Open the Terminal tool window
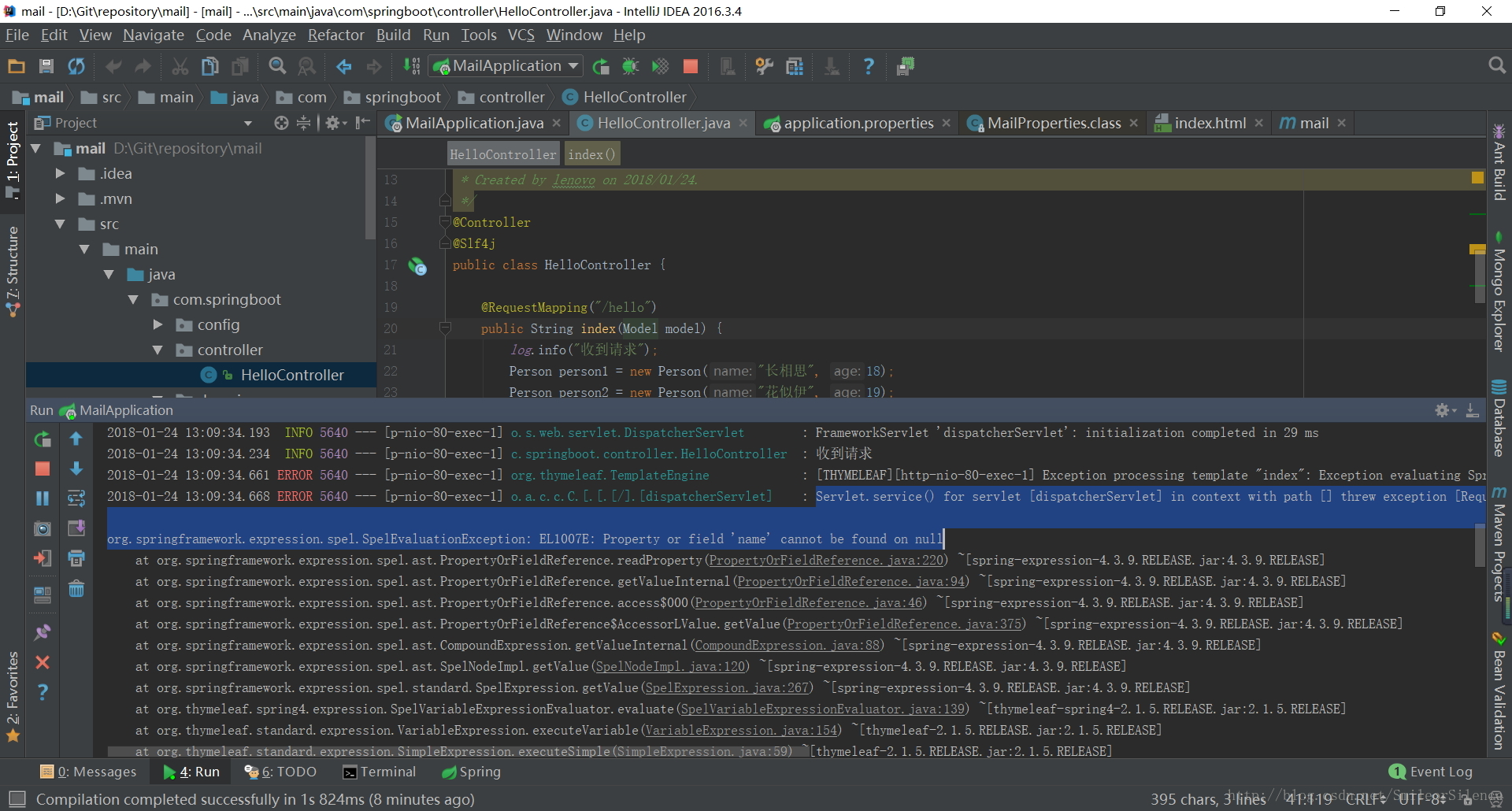Screen dimensions: 1512x811 [x=380, y=772]
